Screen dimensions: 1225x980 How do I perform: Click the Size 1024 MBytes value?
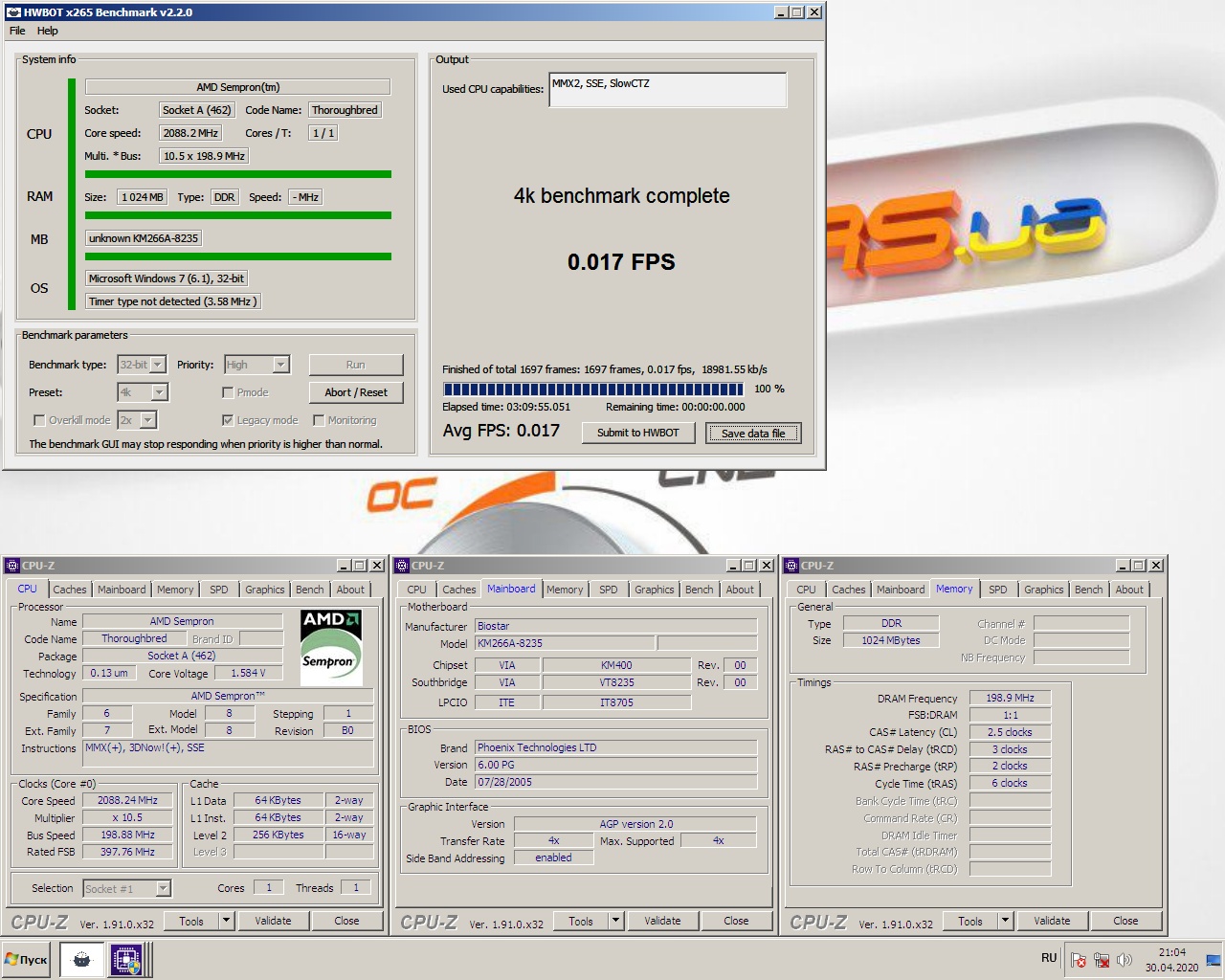[x=891, y=640]
